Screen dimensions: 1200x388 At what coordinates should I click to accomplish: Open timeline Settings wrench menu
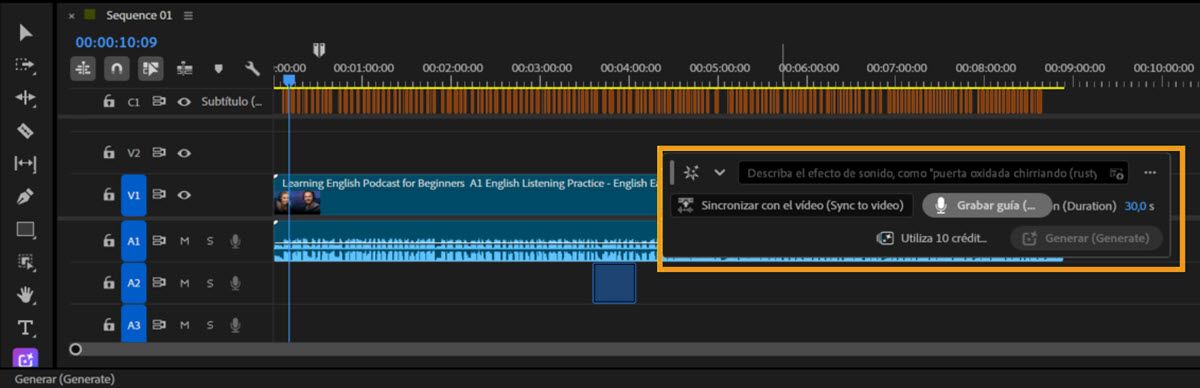tap(252, 69)
